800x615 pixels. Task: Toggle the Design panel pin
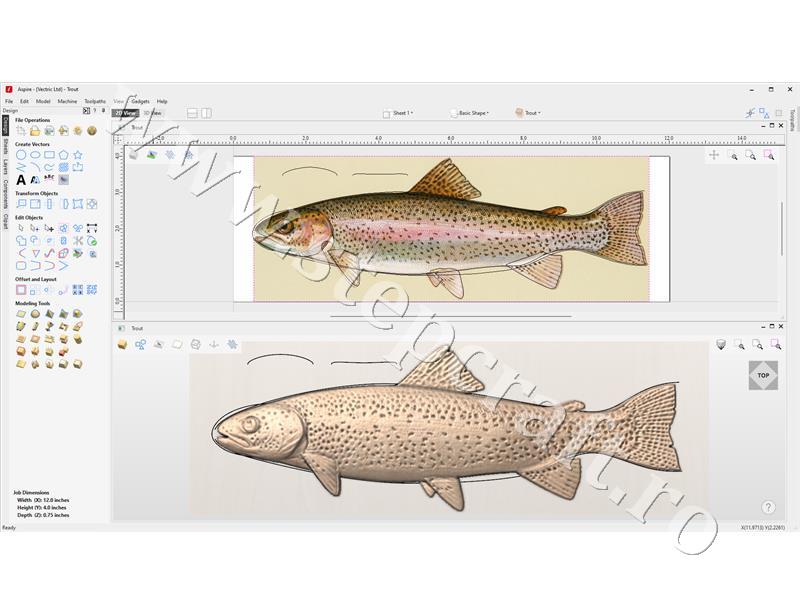(x=104, y=110)
